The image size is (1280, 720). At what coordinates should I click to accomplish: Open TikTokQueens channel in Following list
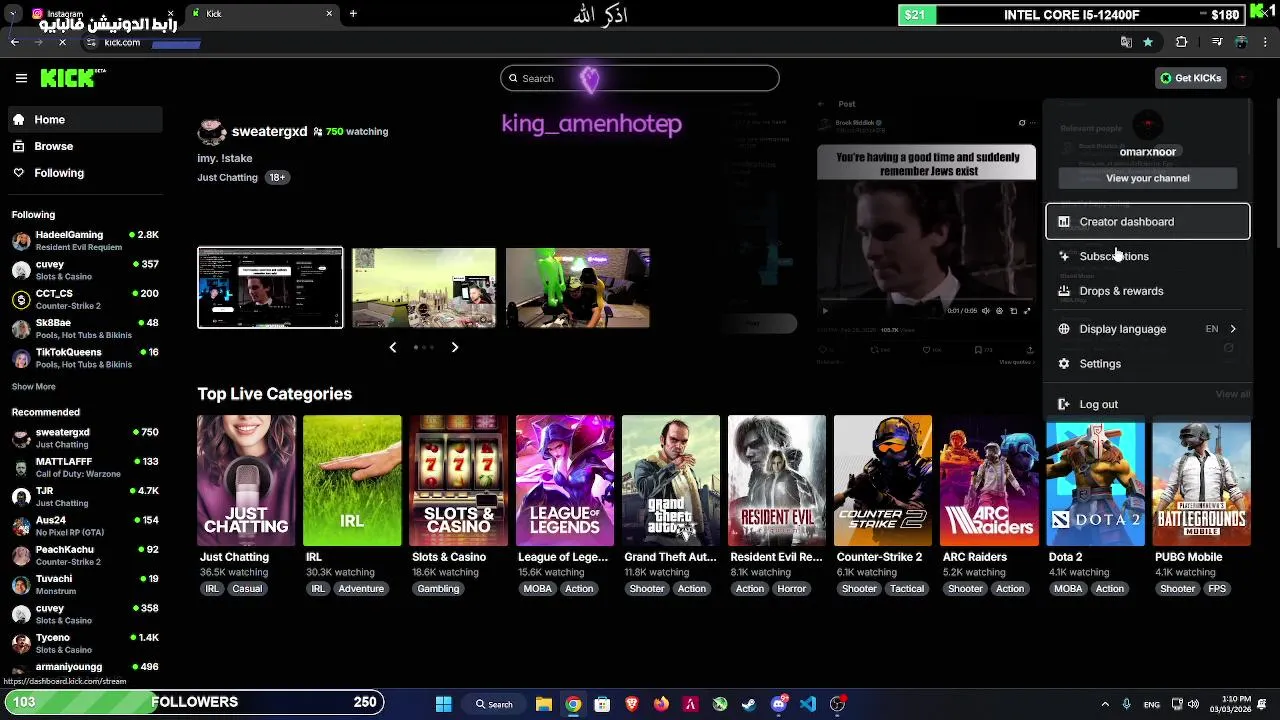coord(85,357)
